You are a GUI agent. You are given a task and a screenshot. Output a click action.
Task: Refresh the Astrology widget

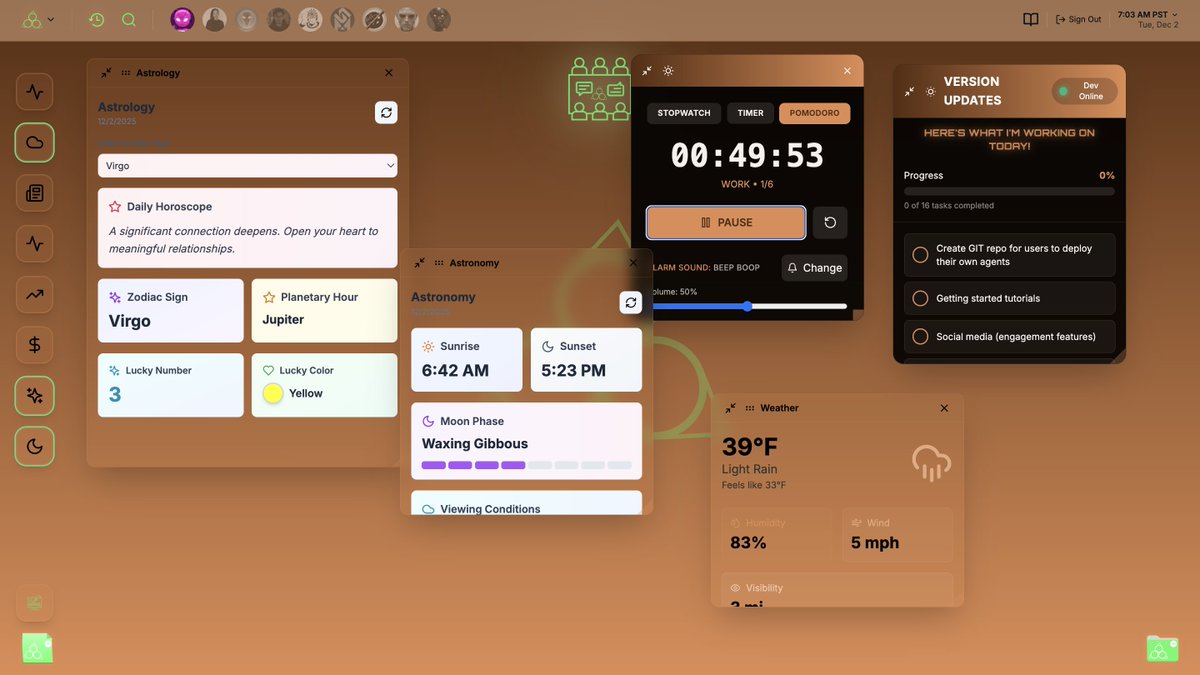point(386,112)
